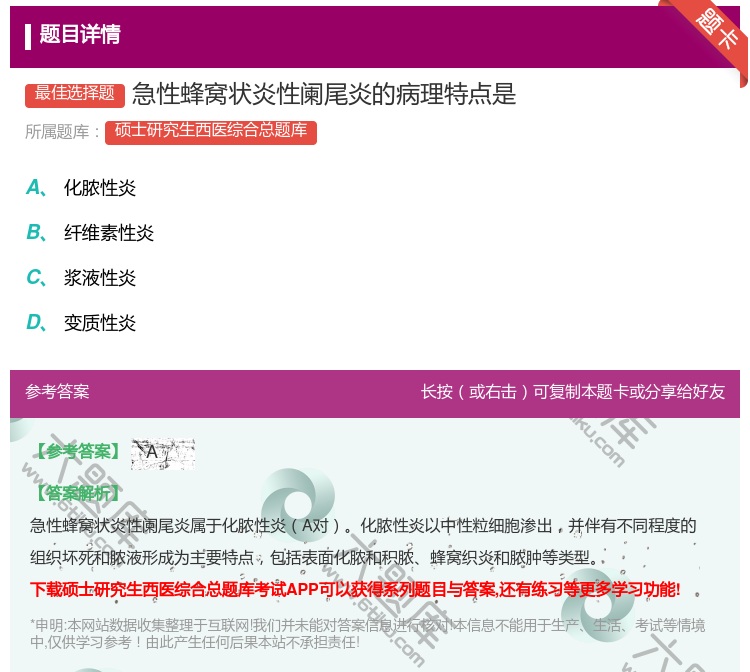Click the question text 急性蜂窝状炎性阑尾炎的病理特点是
The image size is (750, 672).
(x=324, y=94)
